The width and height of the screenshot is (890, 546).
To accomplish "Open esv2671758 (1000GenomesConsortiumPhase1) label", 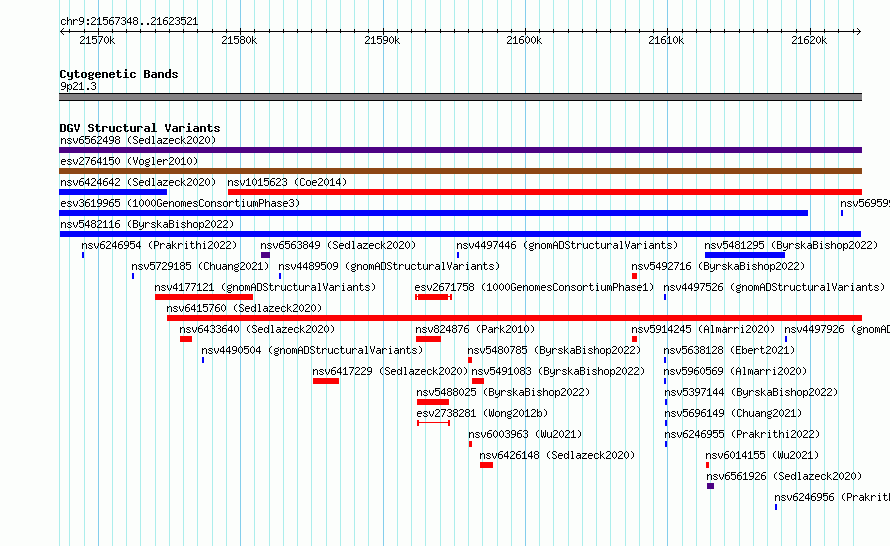I will tap(534, 287).
